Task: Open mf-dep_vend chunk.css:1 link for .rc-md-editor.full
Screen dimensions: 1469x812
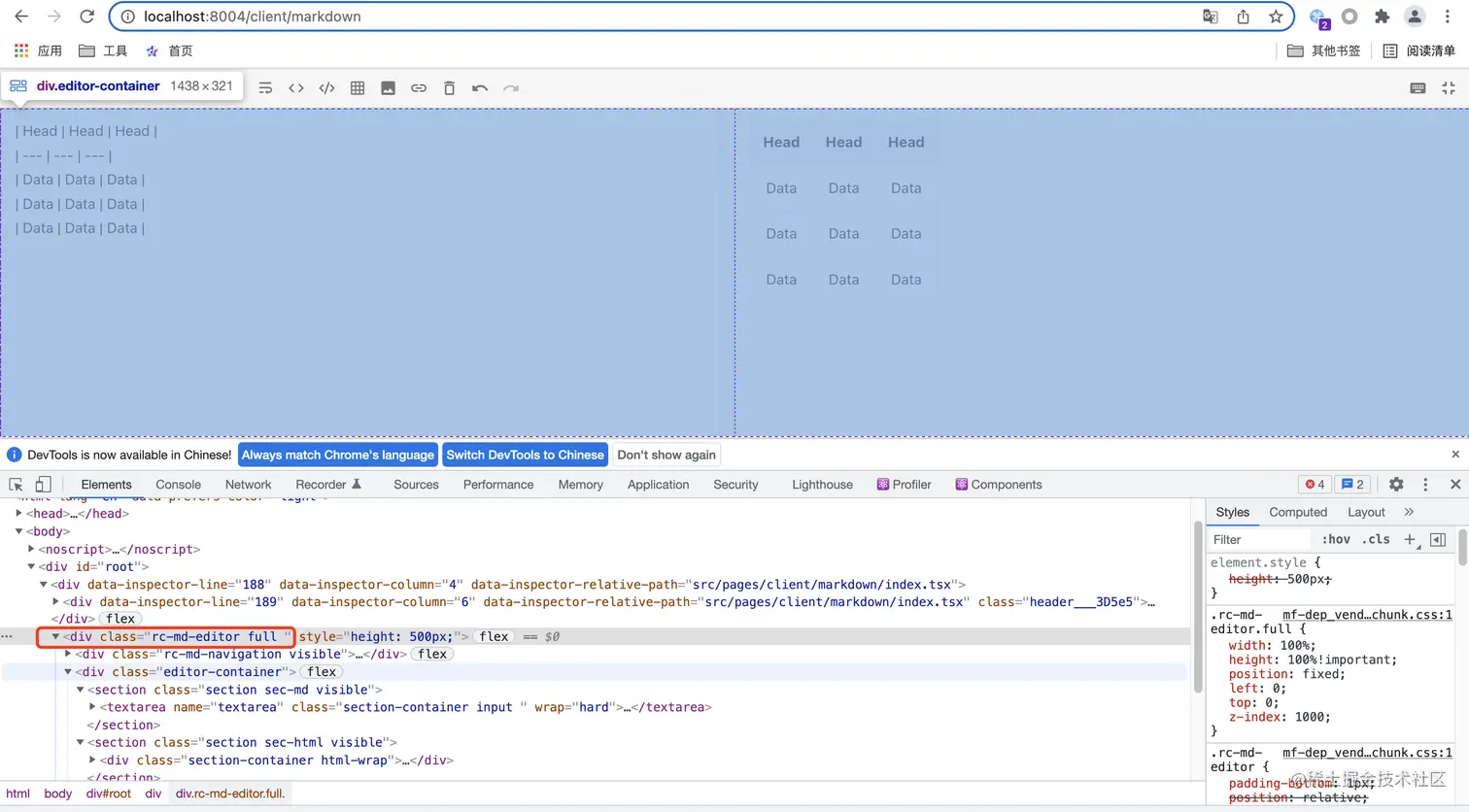Action: [1367, 615]
